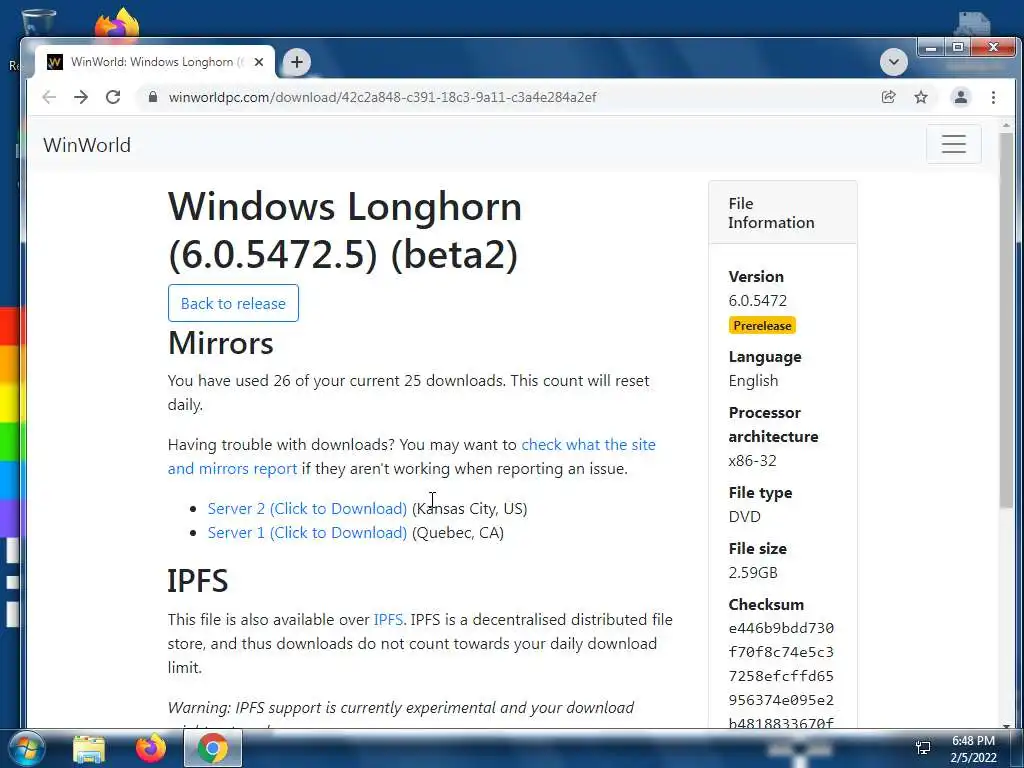Screen dimensions: 1024x768
Task: Launch Firefox from the taskbar
Action: (x=151, y=748)
